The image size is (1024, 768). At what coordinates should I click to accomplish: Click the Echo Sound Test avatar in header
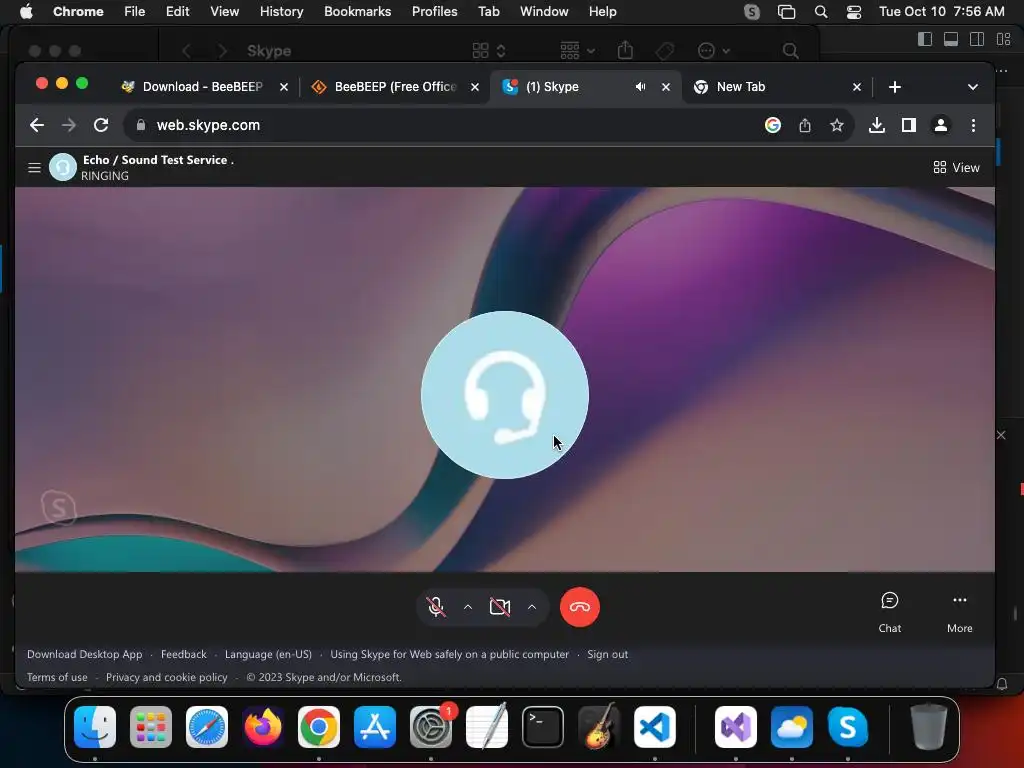63,167
